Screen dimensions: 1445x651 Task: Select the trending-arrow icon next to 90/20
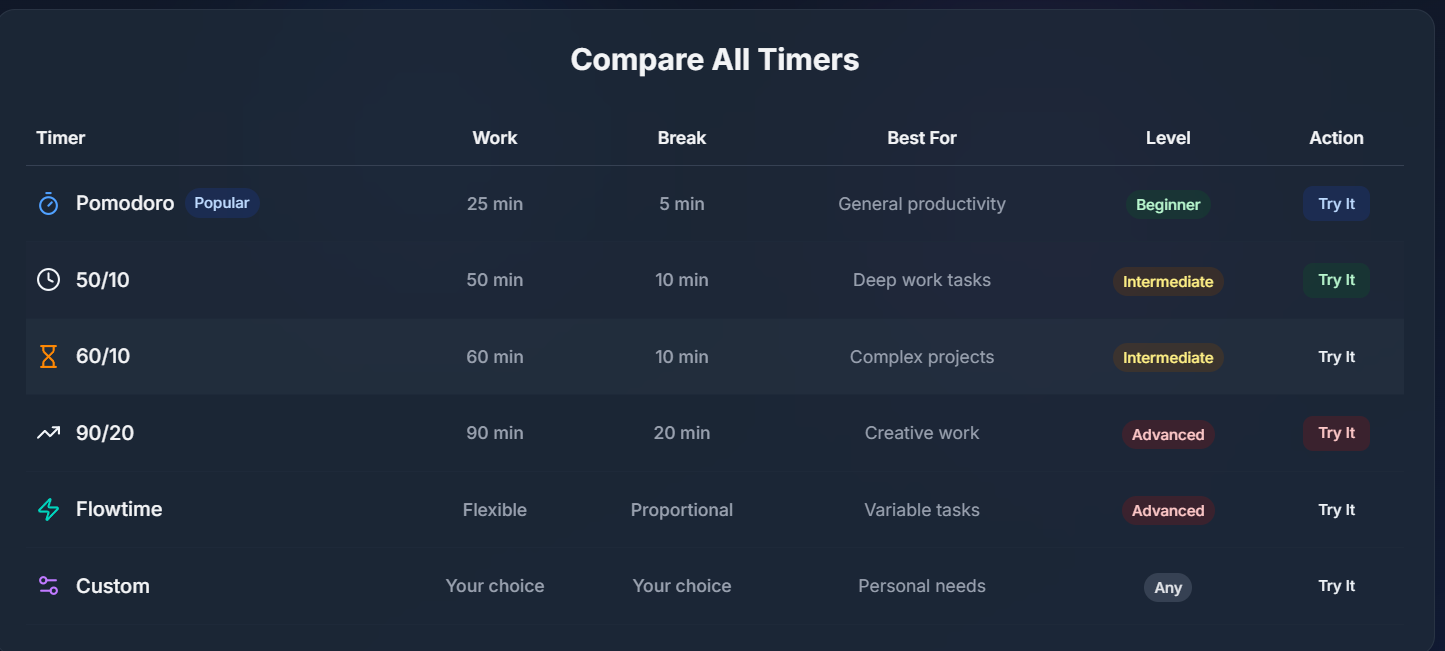coord(48,432)
